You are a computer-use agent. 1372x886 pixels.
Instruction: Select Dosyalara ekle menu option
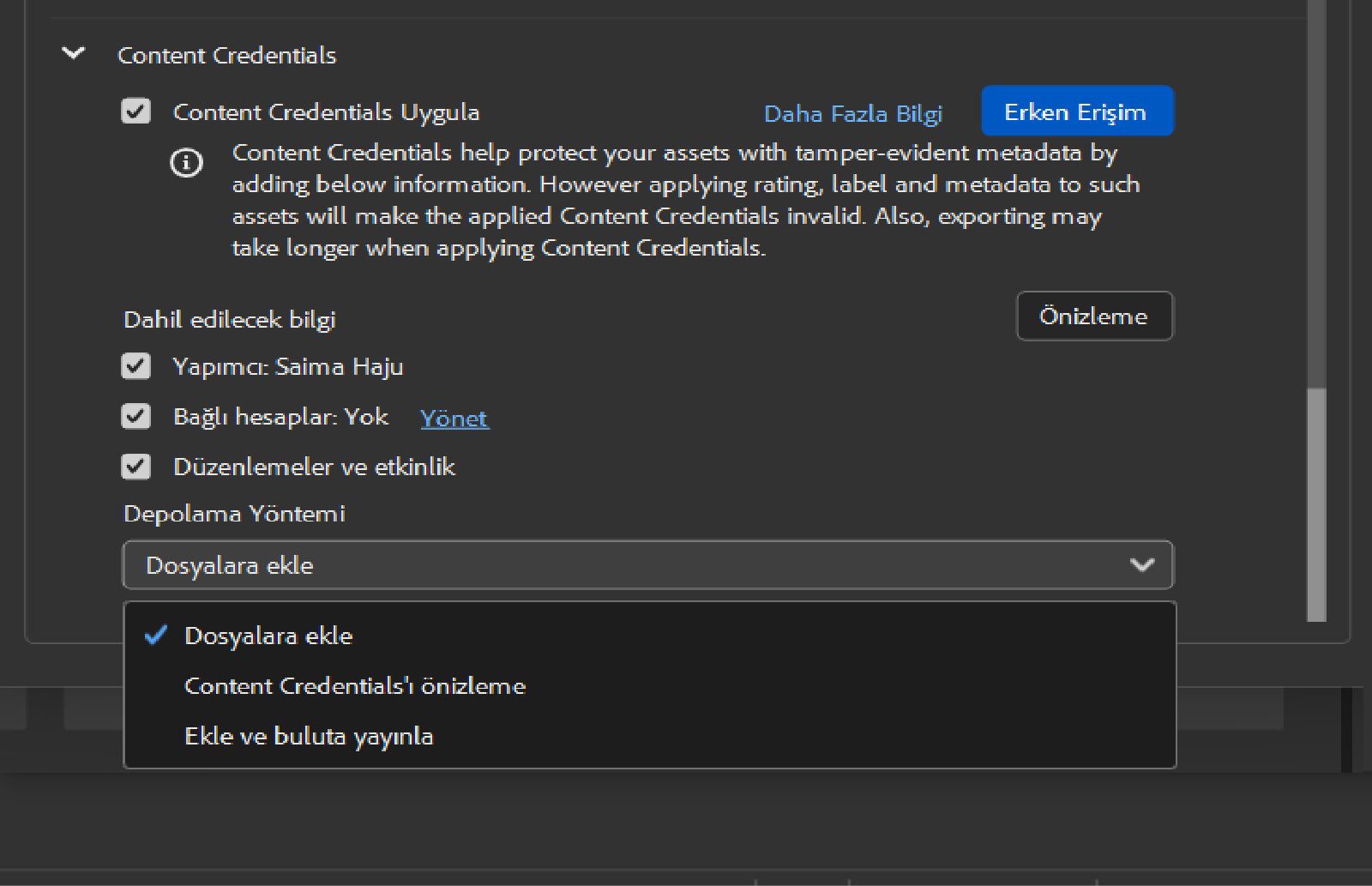point(650,636)
